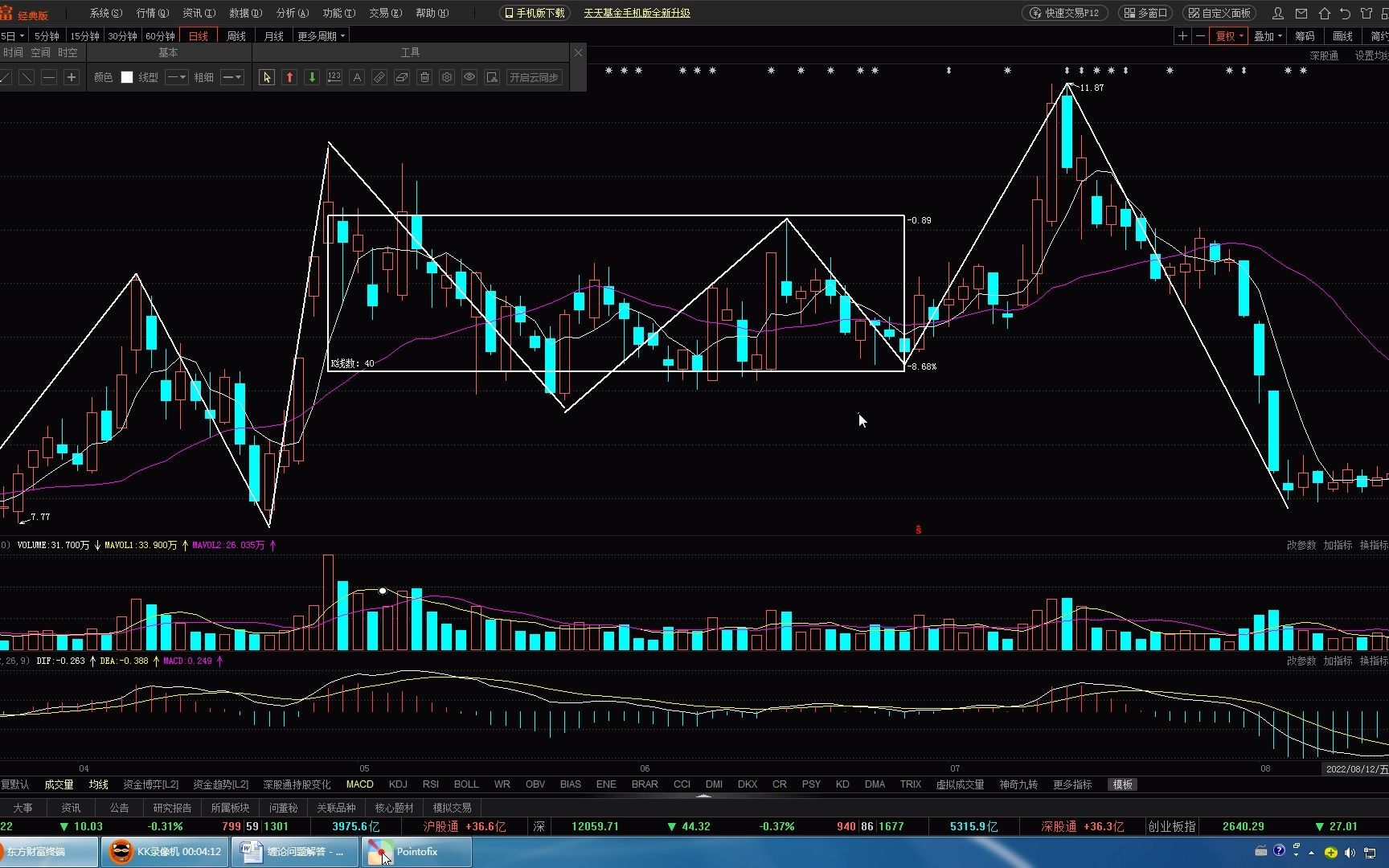Expand the 更多周期 periods dropdown
Image resolution: width=1389 pixels, height=868 pixels.
pos(321,36)
